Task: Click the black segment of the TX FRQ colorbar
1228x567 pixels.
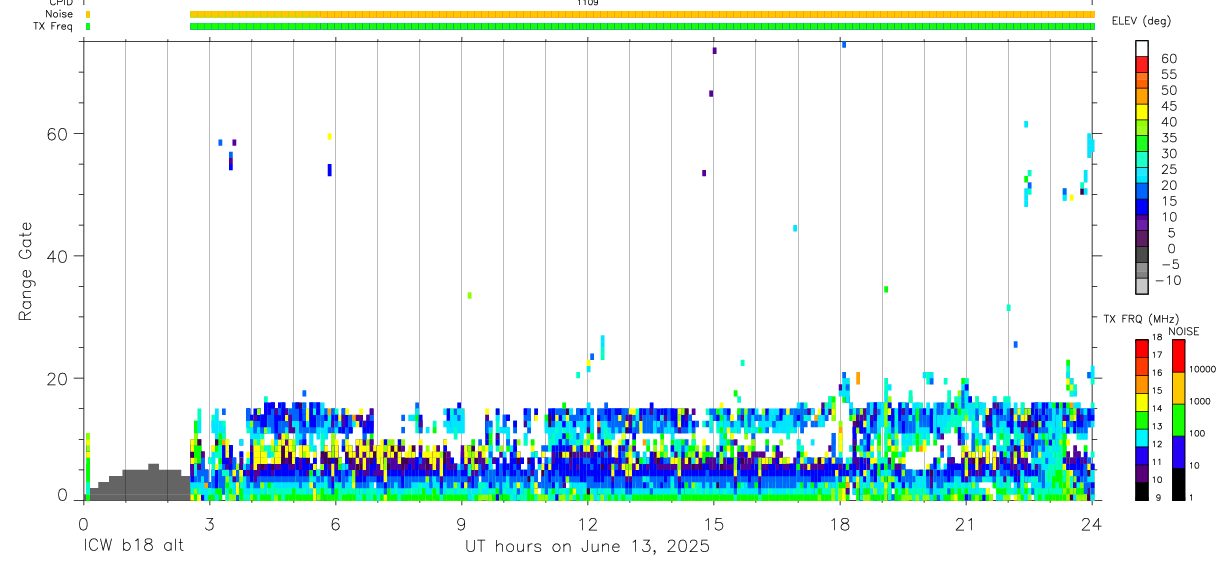Action: [1140, 490]
